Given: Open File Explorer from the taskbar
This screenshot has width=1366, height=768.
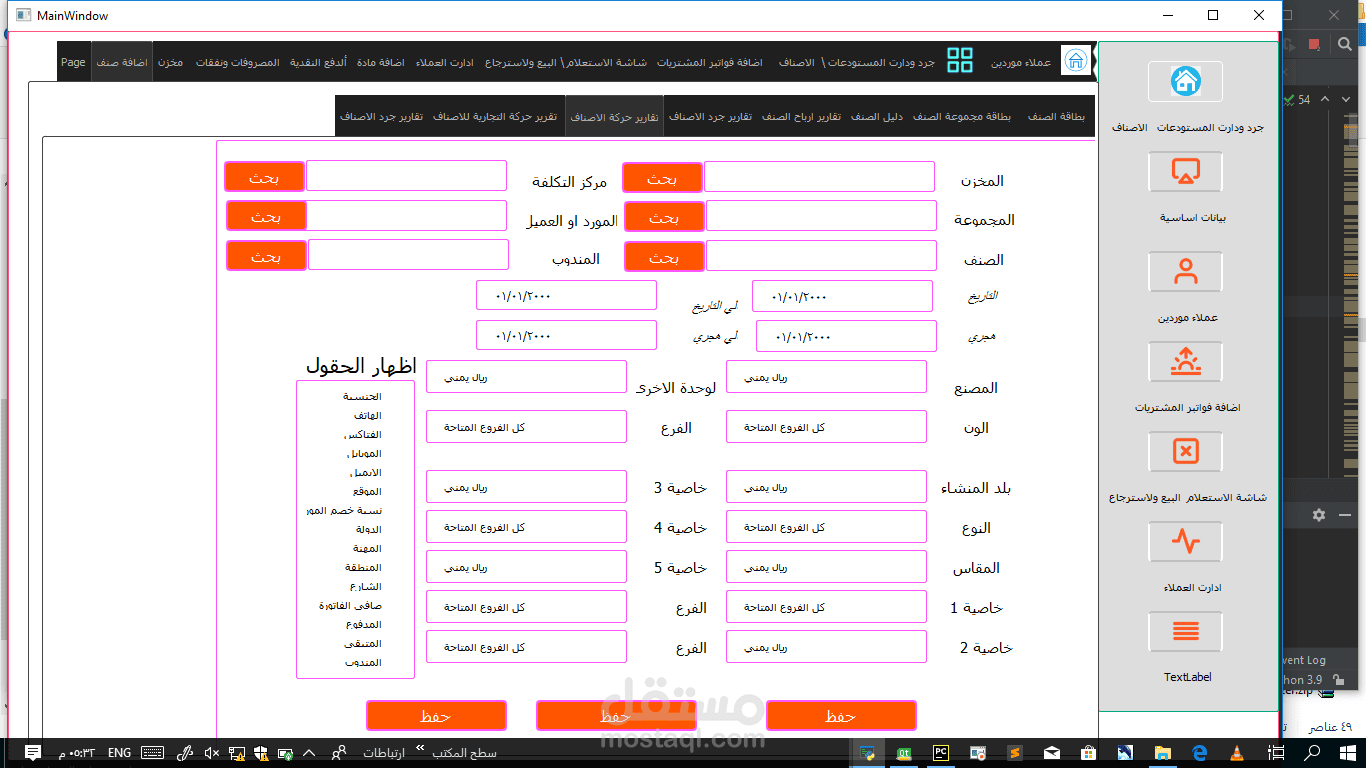Looking at the screenshot, I should point(1162,753).
